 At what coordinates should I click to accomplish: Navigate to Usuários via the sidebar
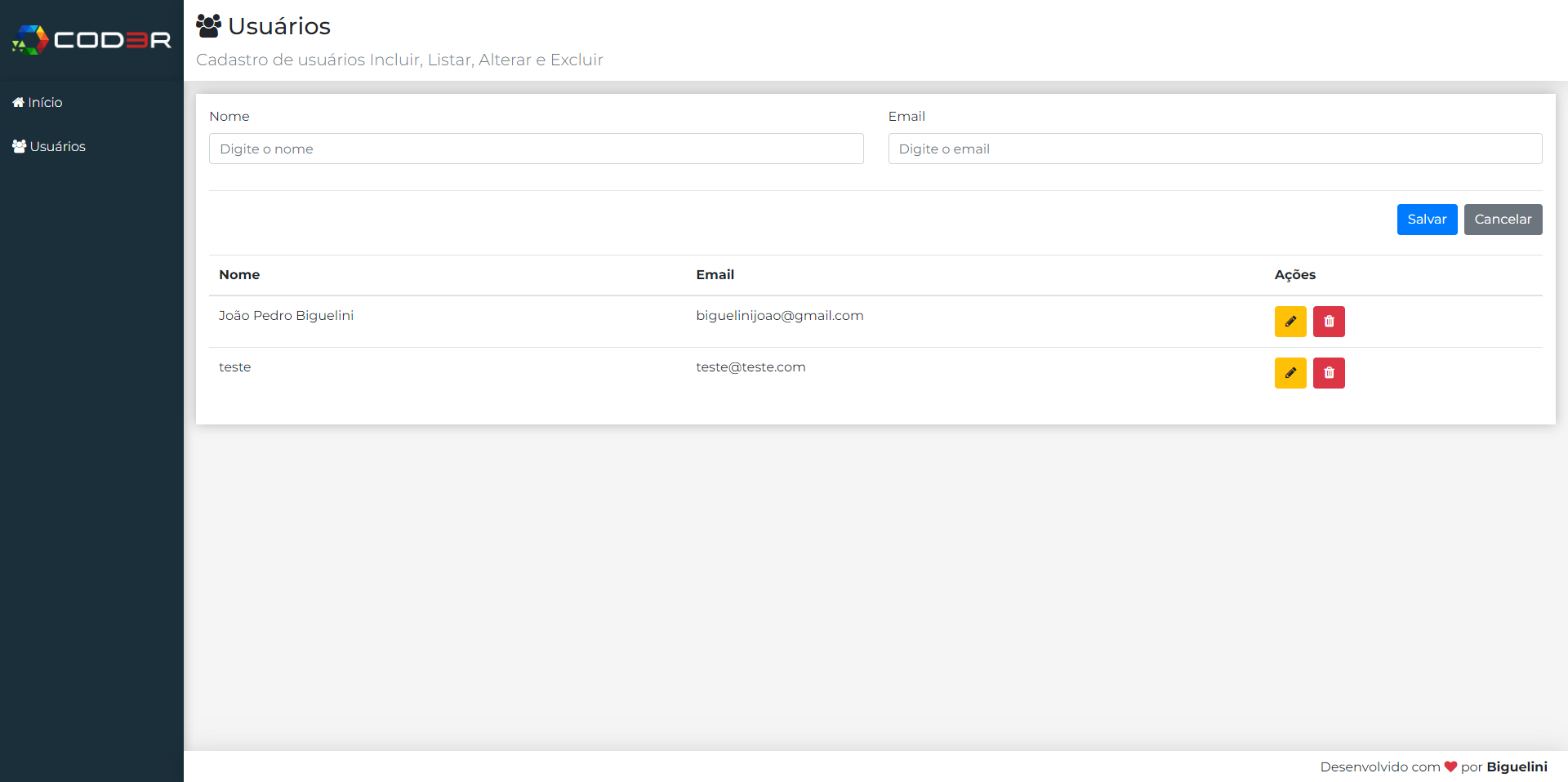point(57,146)
